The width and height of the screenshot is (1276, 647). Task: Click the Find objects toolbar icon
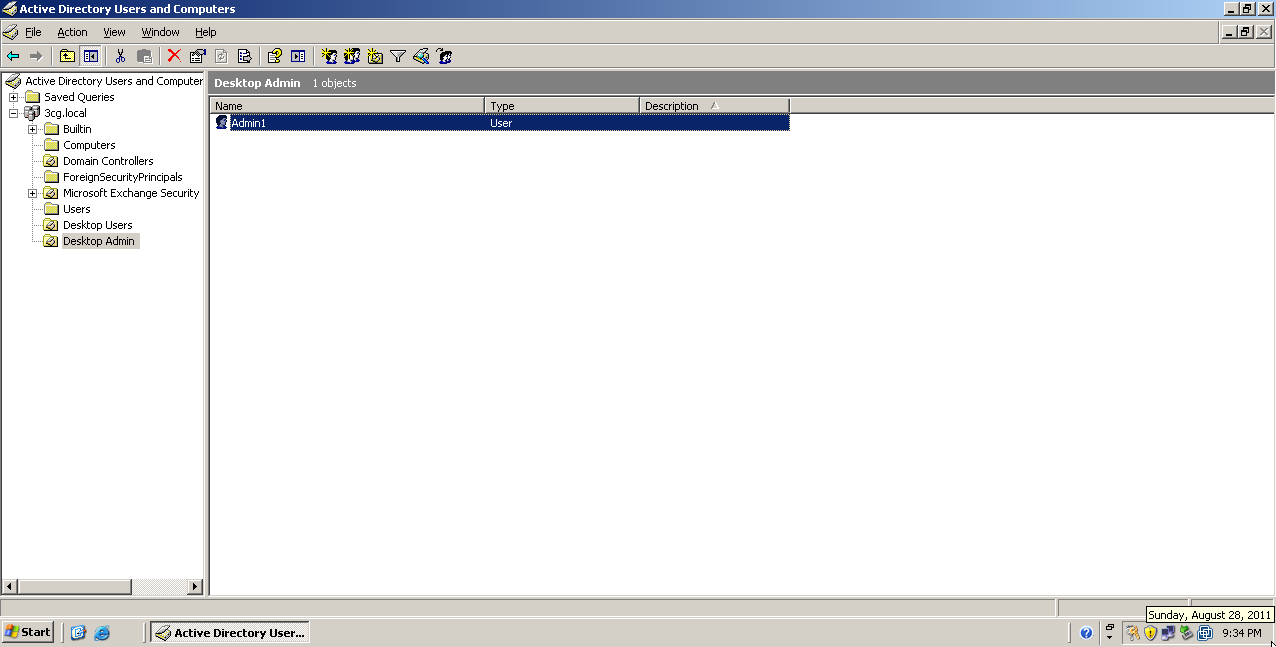point(420,56)
